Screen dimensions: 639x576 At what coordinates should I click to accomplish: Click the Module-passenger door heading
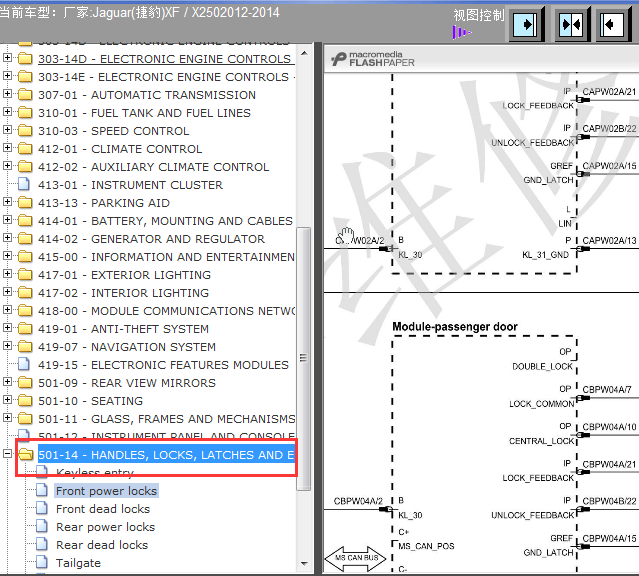[455, 327]
